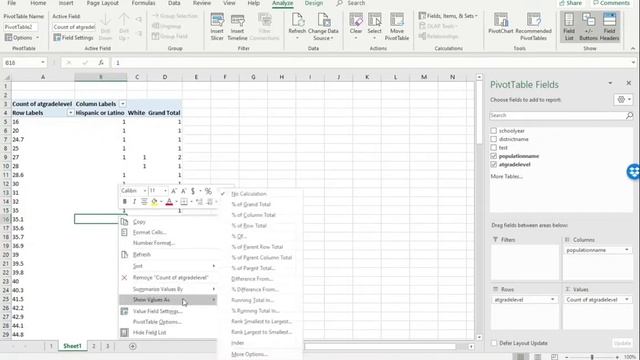Check the test field checkbox
640x360 pixels.
click(x=493, y=147)
